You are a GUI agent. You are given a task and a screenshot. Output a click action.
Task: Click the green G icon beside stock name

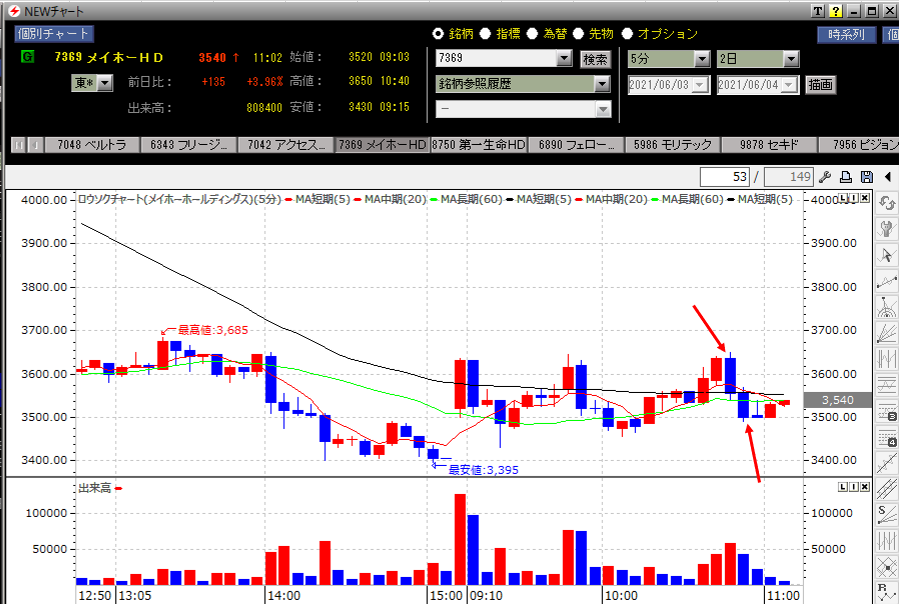[27, 56]
